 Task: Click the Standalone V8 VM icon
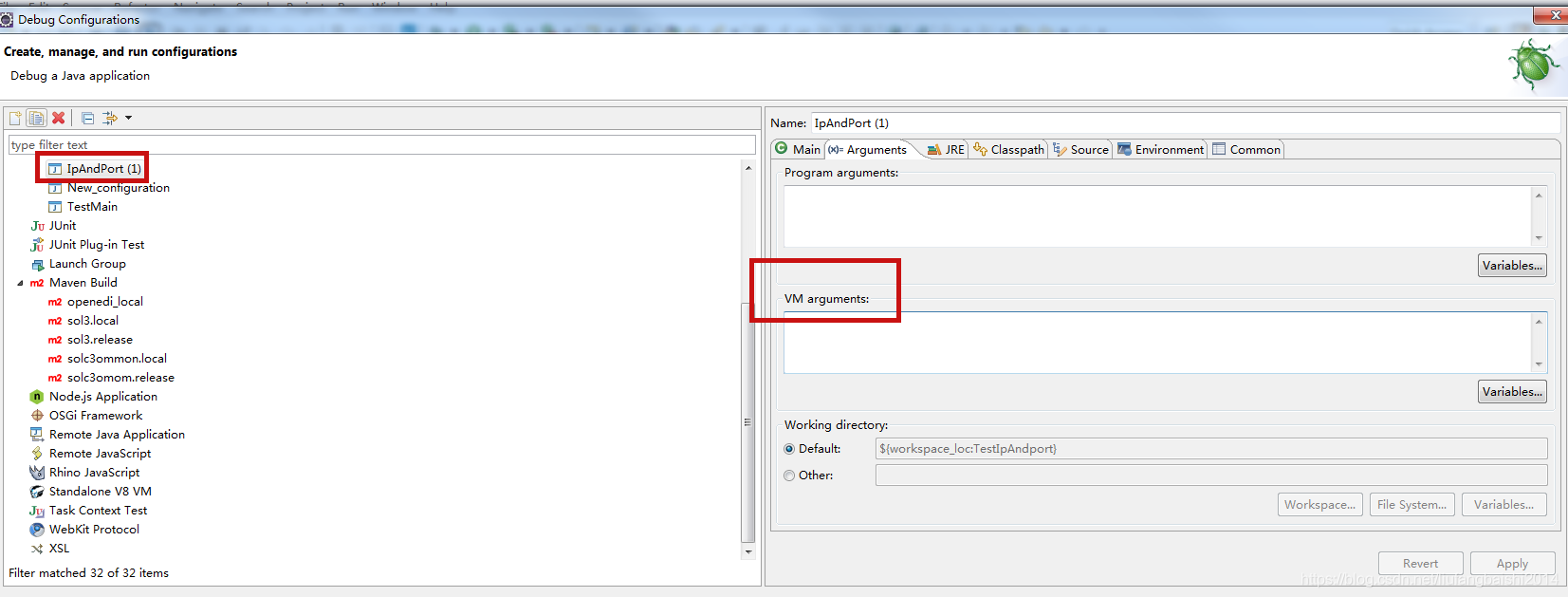(37, 492)
